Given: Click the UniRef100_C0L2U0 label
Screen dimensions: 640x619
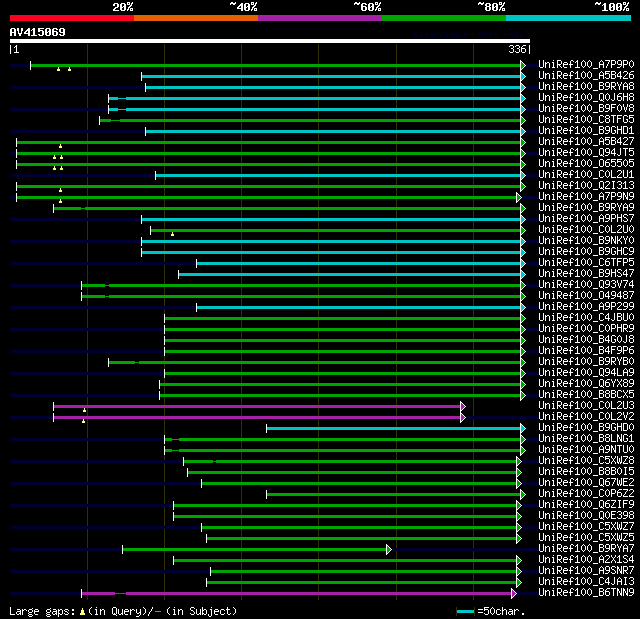Looking at the screenshot, I should [x=586, y=230].
